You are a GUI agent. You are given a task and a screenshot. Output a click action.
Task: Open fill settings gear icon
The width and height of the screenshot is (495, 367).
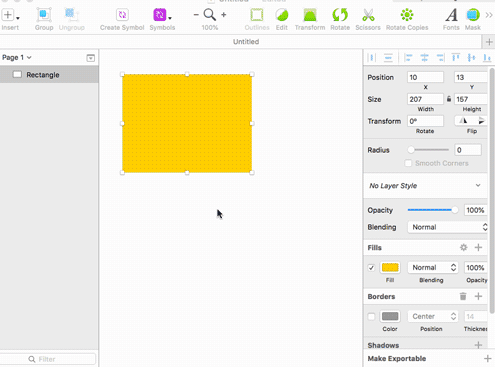463,247
